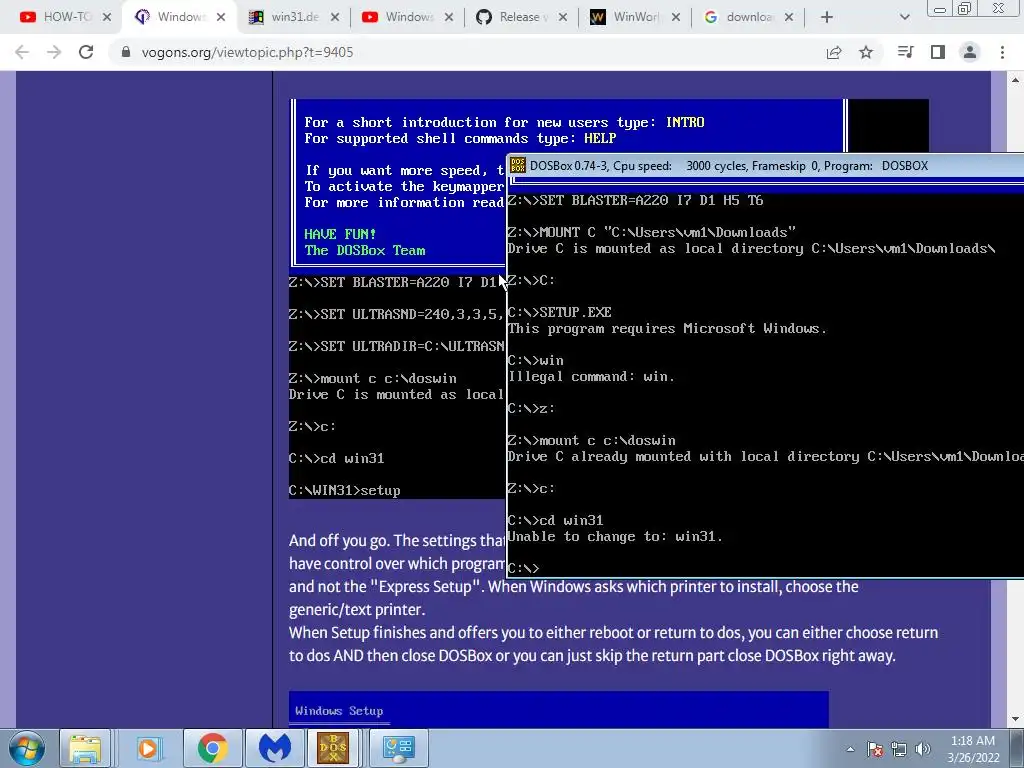Switch to the HOW-TO YouTube tab

[56, 17]
